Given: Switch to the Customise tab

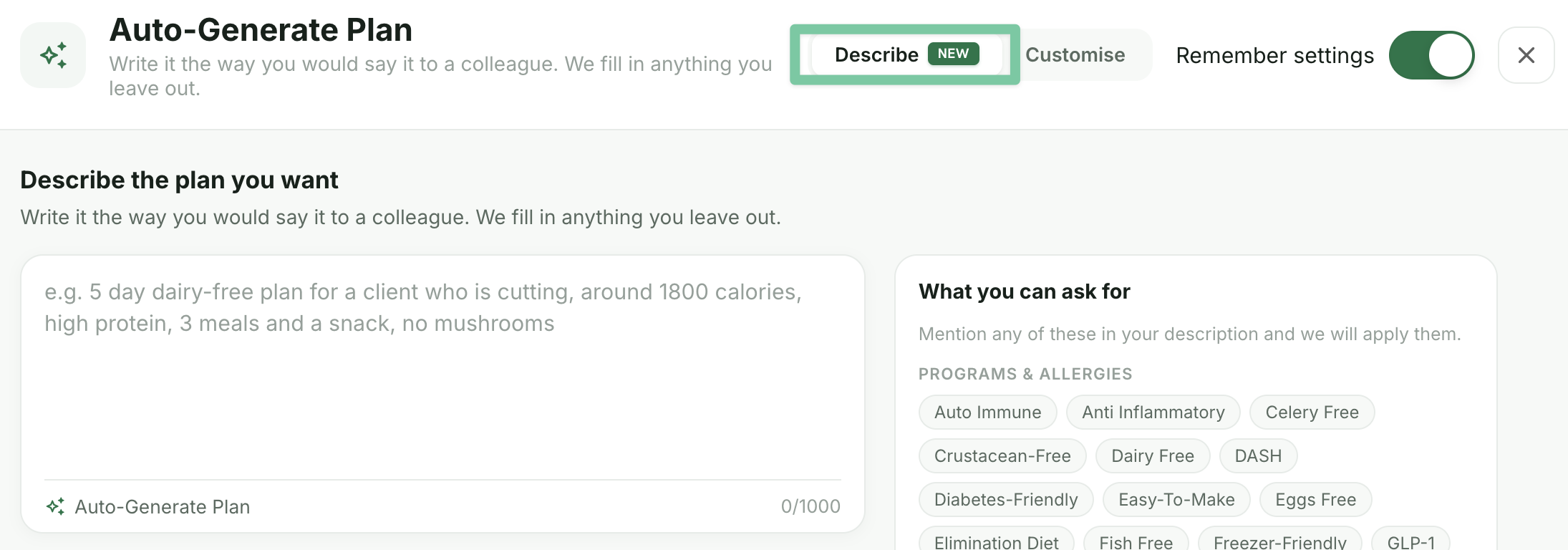Looking at the screenshot, I should pyautogui.click(x=1075, y=54).
